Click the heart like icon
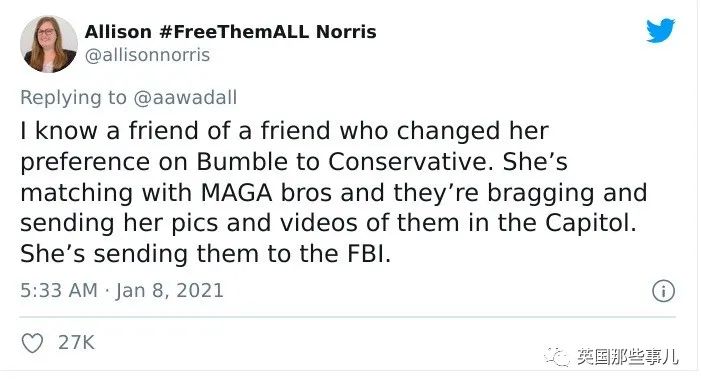 pos(33,343)
